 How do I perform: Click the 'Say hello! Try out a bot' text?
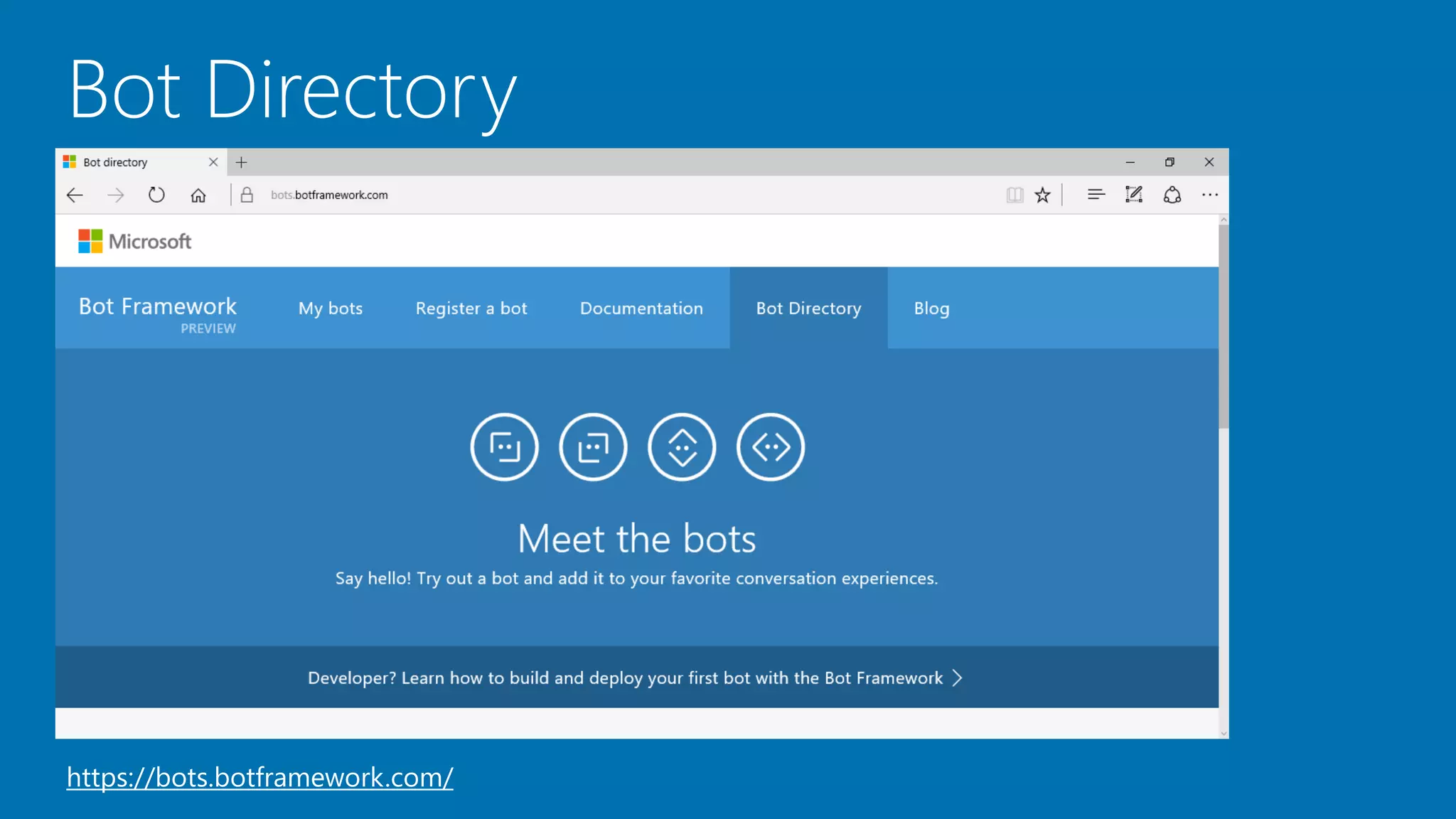click(x=637, y=579)
